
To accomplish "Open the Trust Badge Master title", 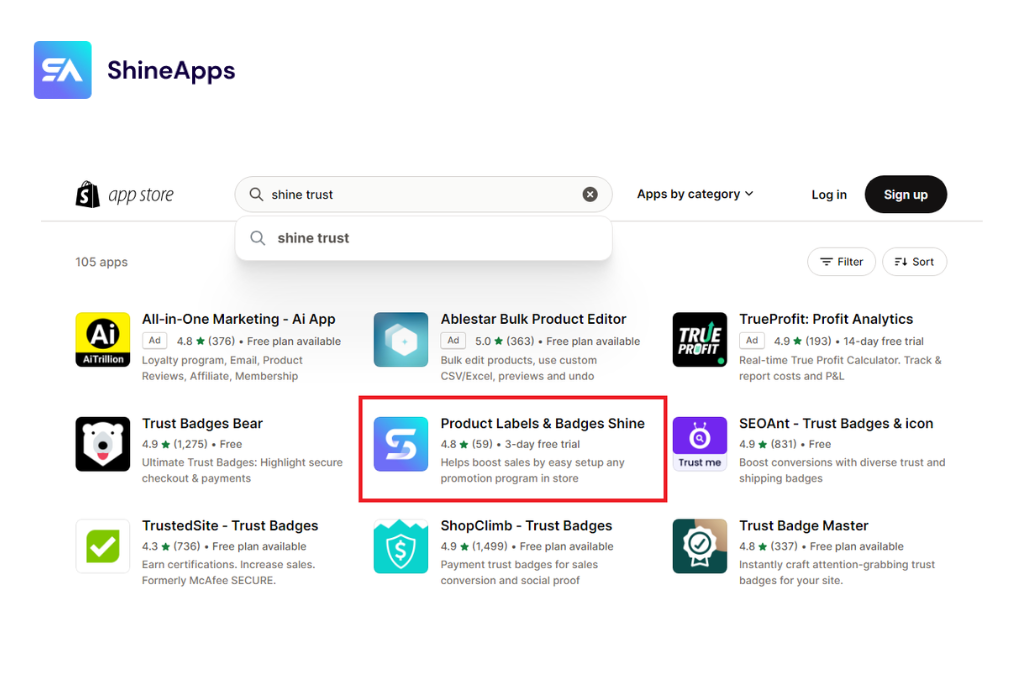I will tap(803, 526).
